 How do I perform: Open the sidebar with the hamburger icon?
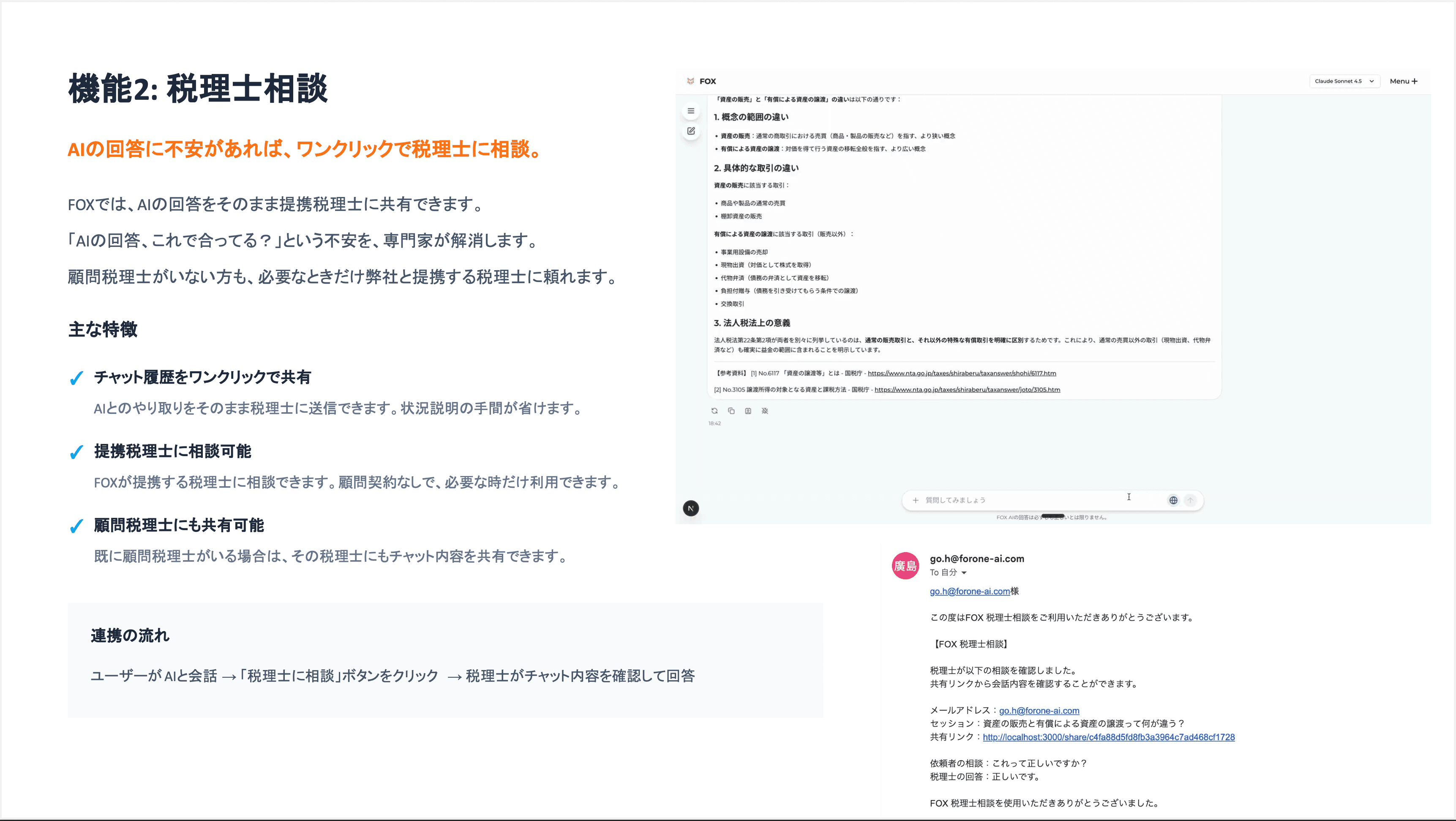tap(691, 111)
